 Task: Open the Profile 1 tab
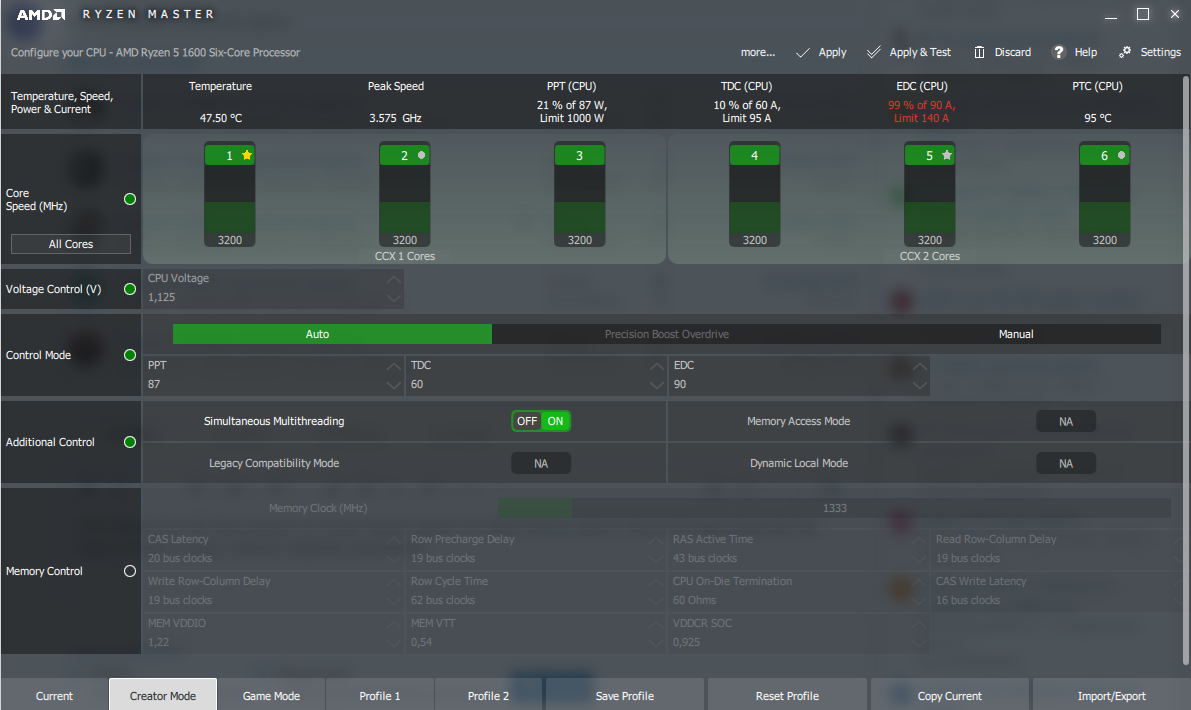[x=380, y=696]
